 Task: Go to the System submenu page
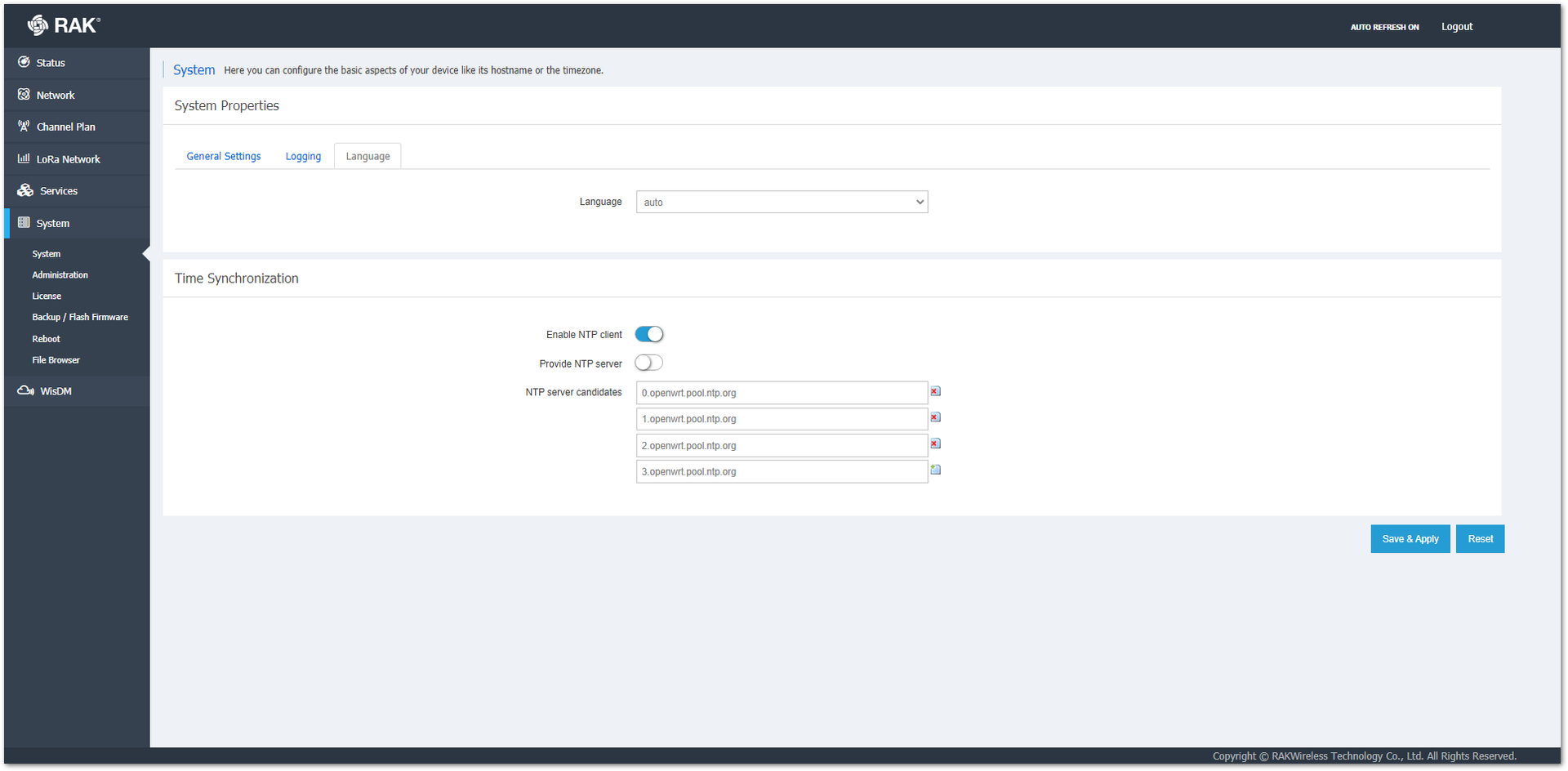pyautogui.click(x=47, y=254)
